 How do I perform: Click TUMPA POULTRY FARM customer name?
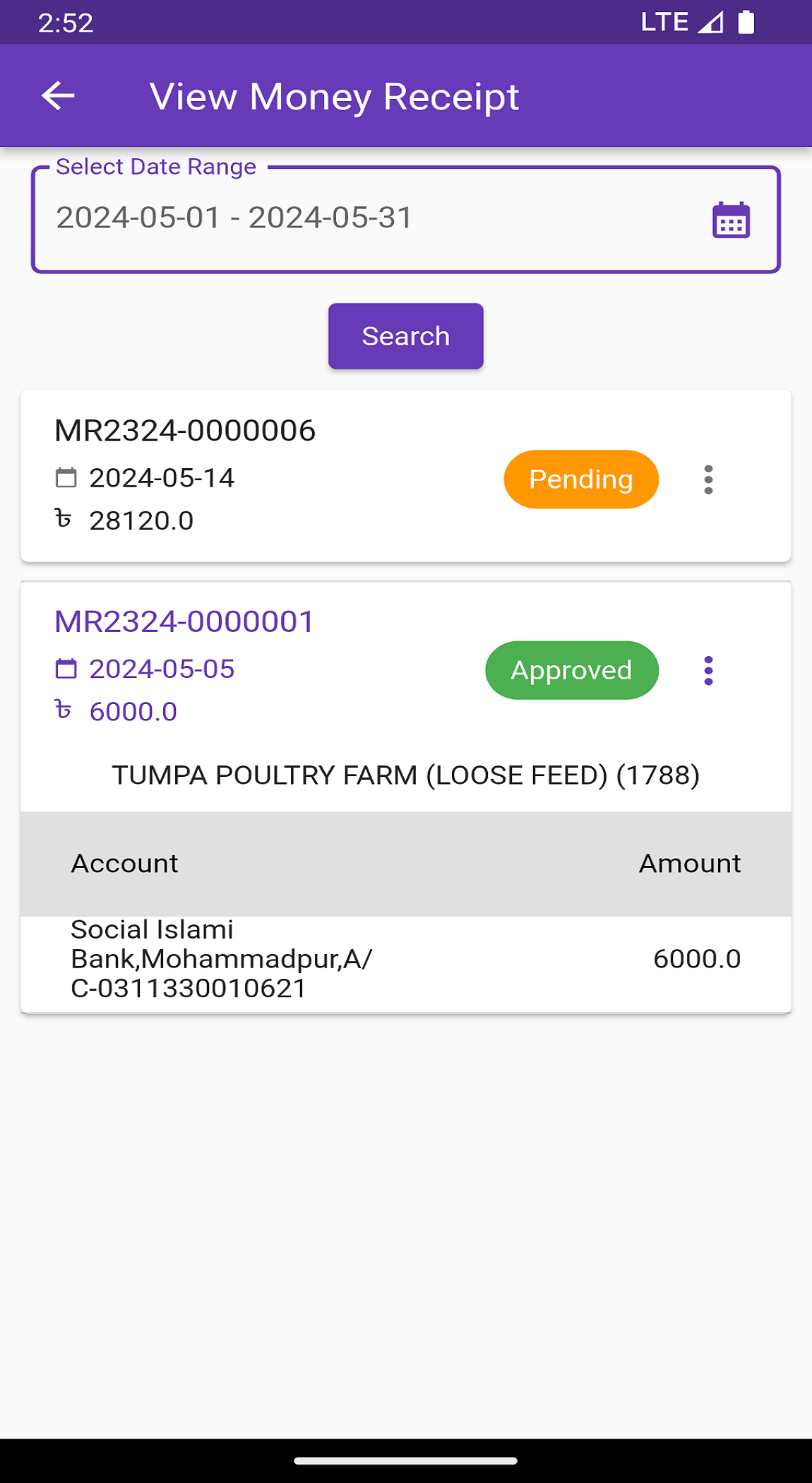tap(405, 775)
